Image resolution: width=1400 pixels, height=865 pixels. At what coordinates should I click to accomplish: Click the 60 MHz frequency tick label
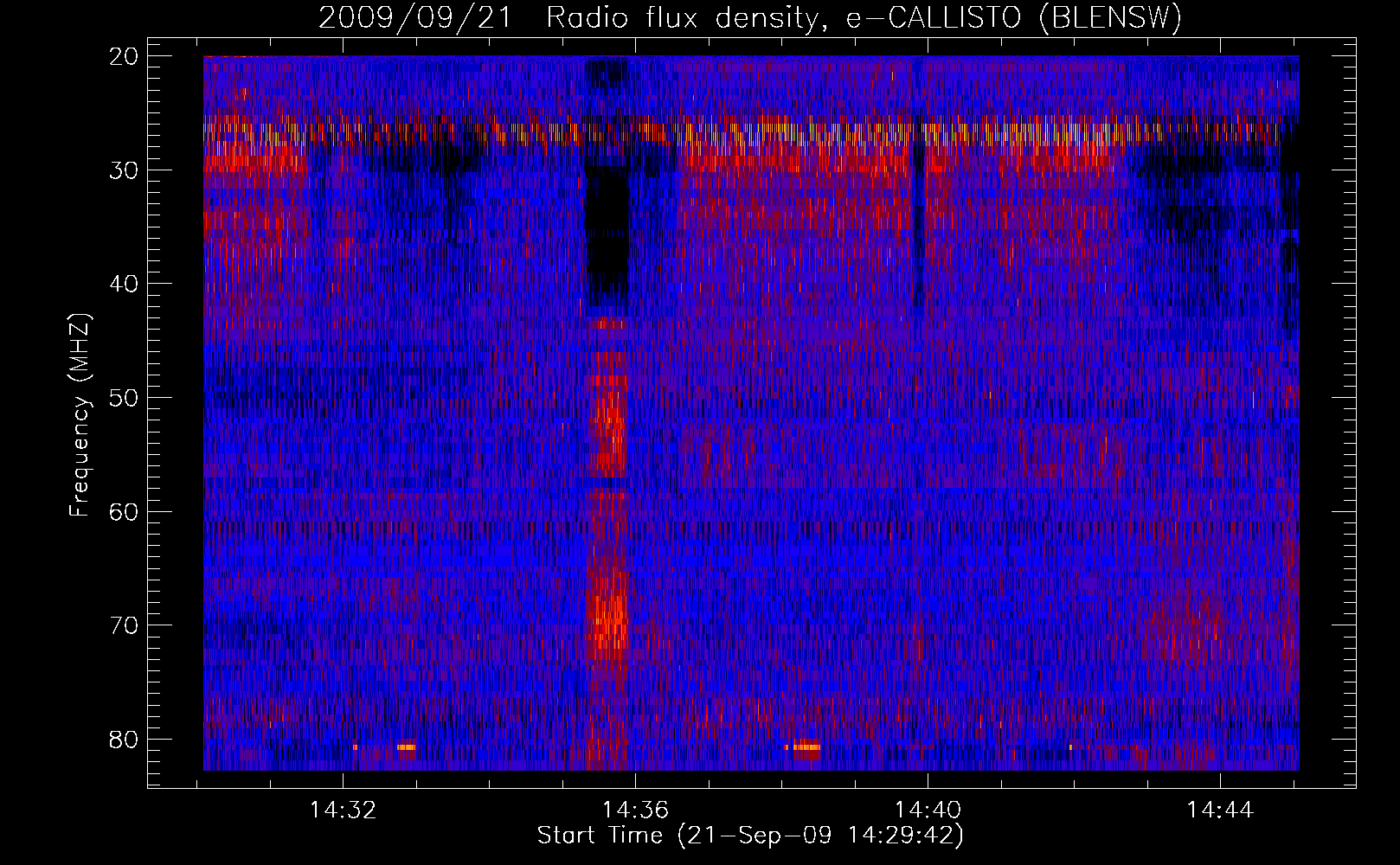124,511
